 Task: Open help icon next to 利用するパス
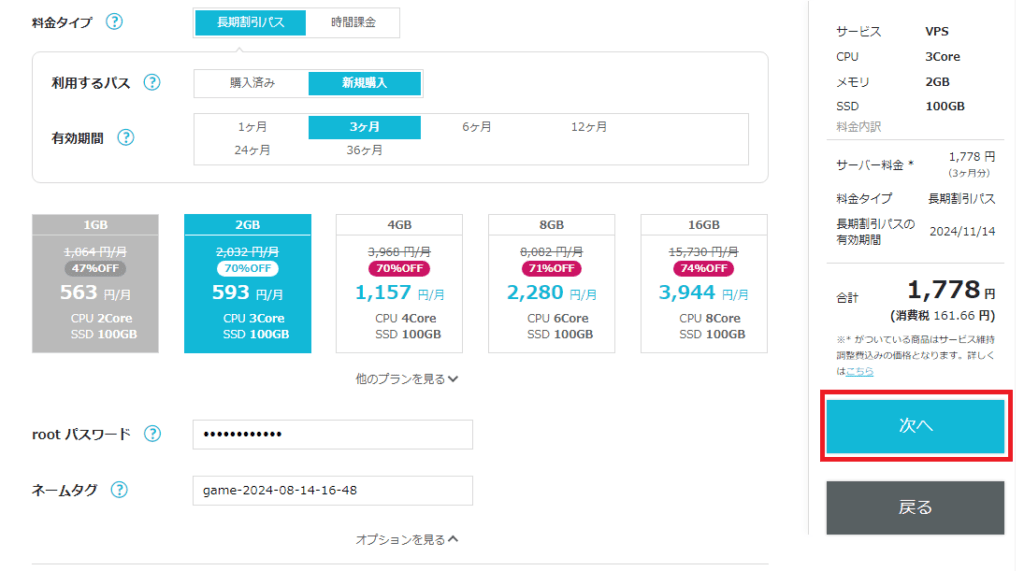point(152,82)
